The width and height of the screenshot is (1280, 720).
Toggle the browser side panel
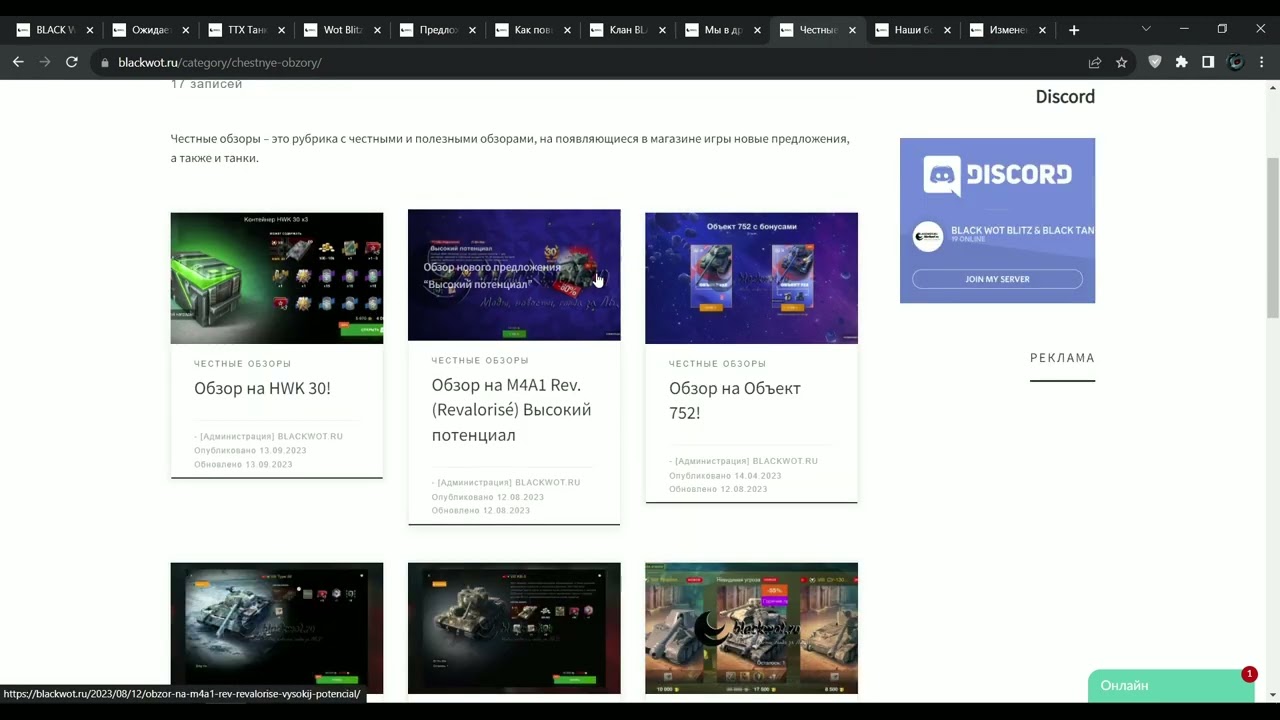point(1208,62)
